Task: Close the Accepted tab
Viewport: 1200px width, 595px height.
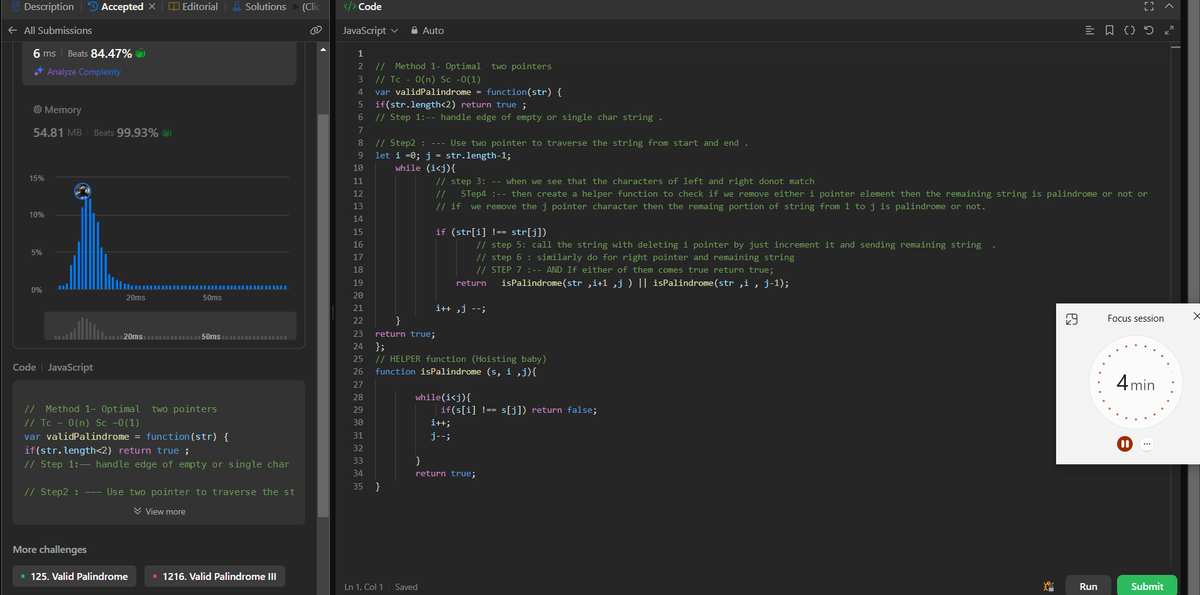Action: click(152, 7)
